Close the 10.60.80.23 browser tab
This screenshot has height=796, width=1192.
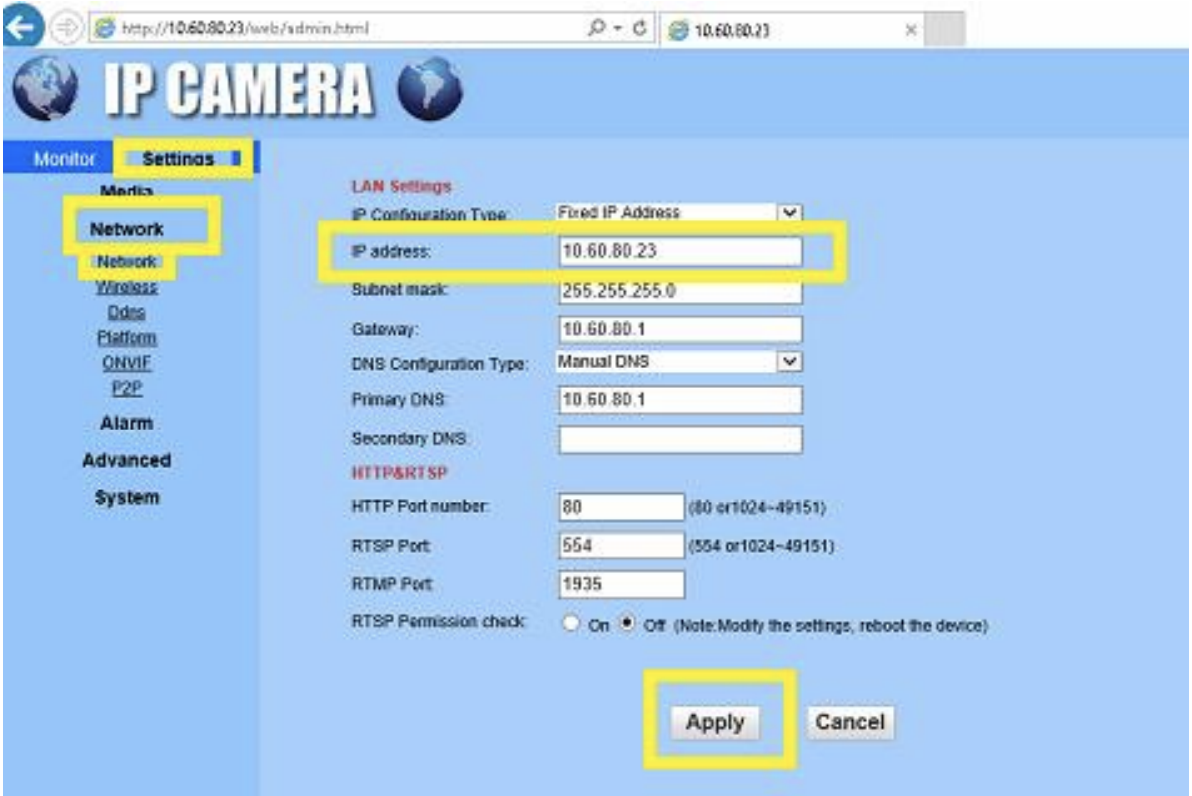911,30
